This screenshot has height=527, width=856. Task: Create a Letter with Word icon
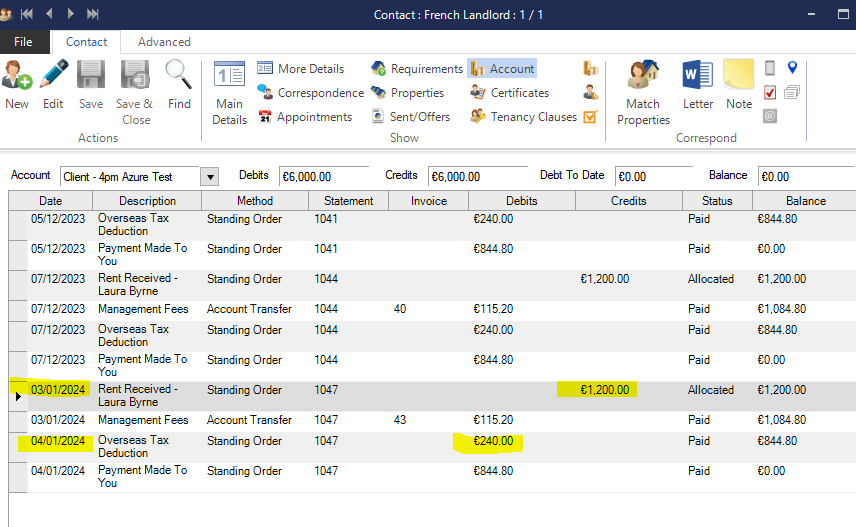698,84
